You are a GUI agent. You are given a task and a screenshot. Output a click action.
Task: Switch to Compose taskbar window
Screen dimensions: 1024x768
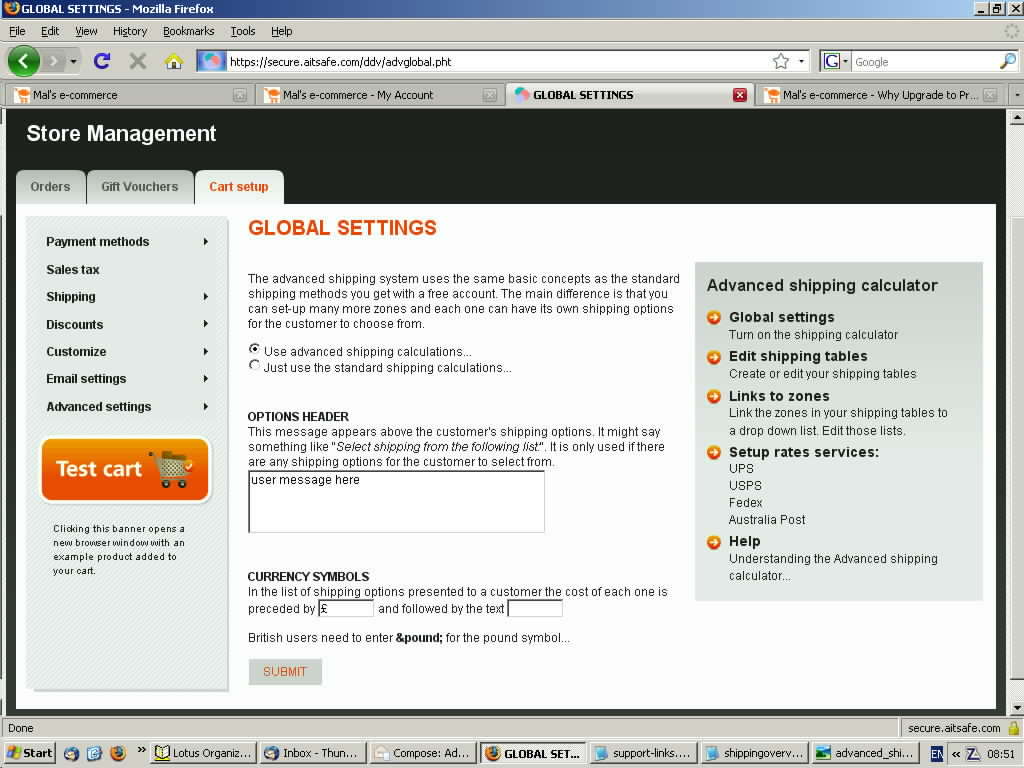point(423,753)
